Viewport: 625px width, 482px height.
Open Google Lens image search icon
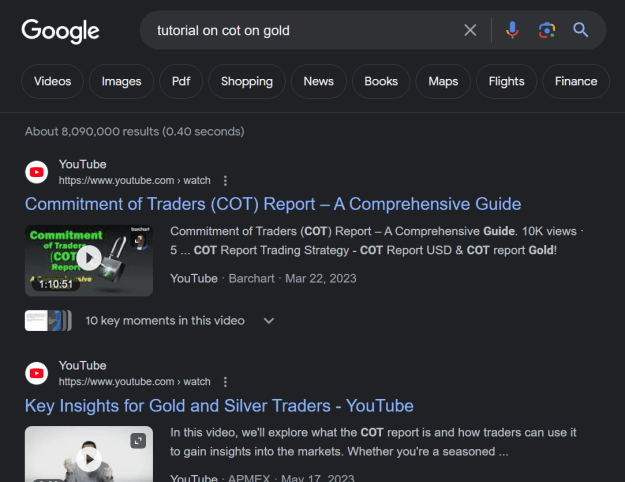point(546,30)
